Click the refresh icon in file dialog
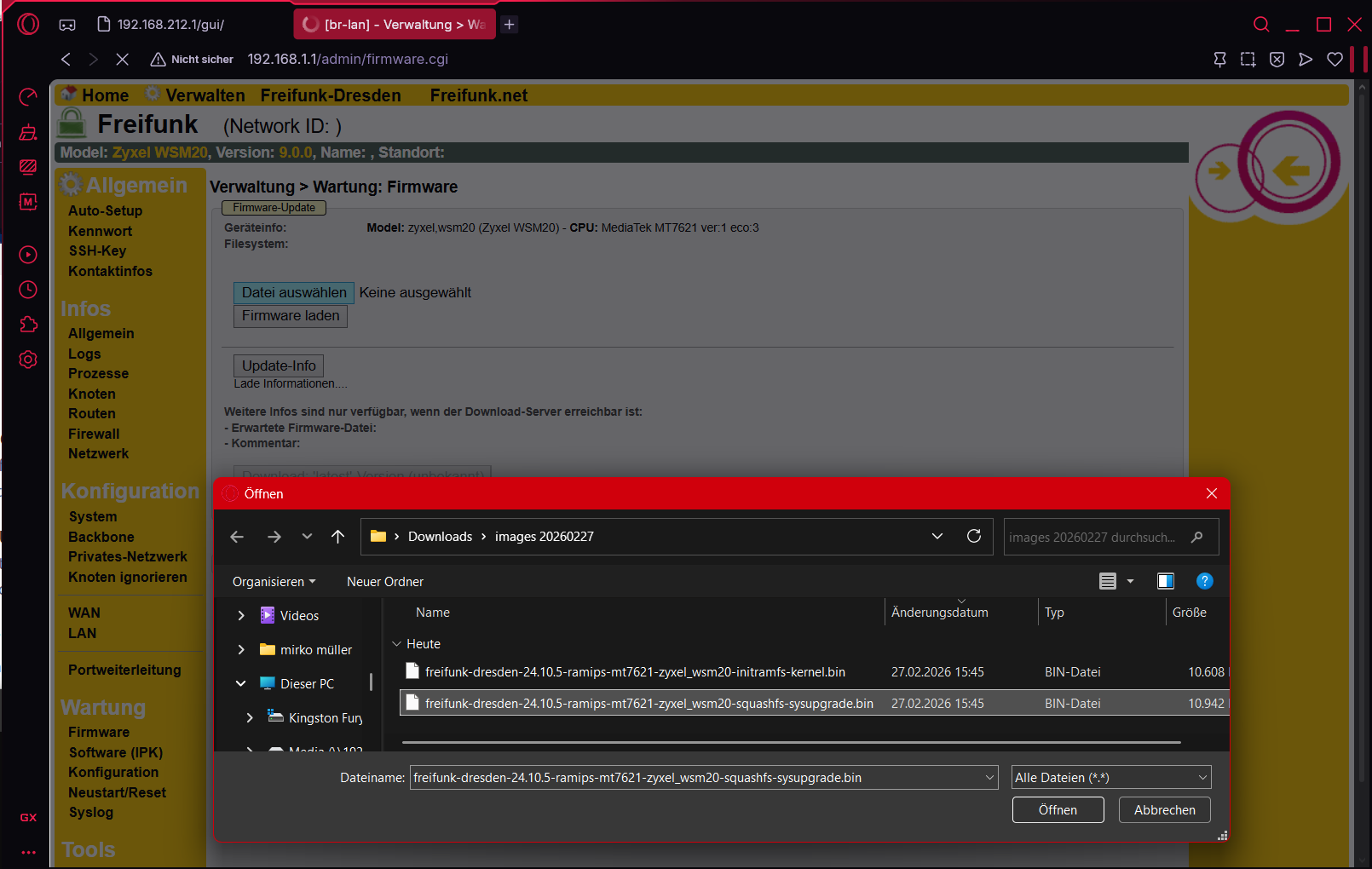 [974, 536]
